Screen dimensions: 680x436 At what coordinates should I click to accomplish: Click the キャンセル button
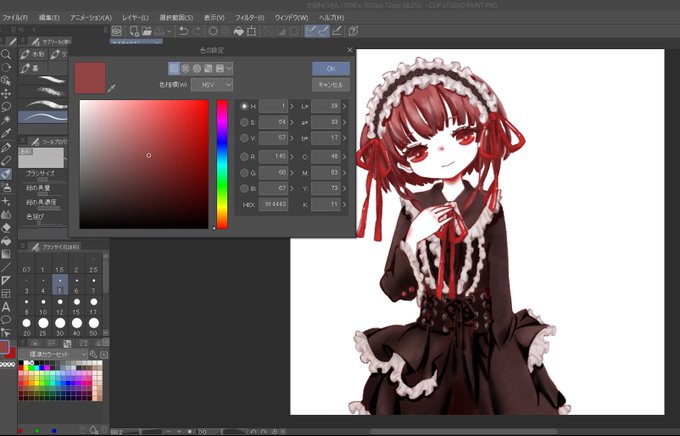331,85
